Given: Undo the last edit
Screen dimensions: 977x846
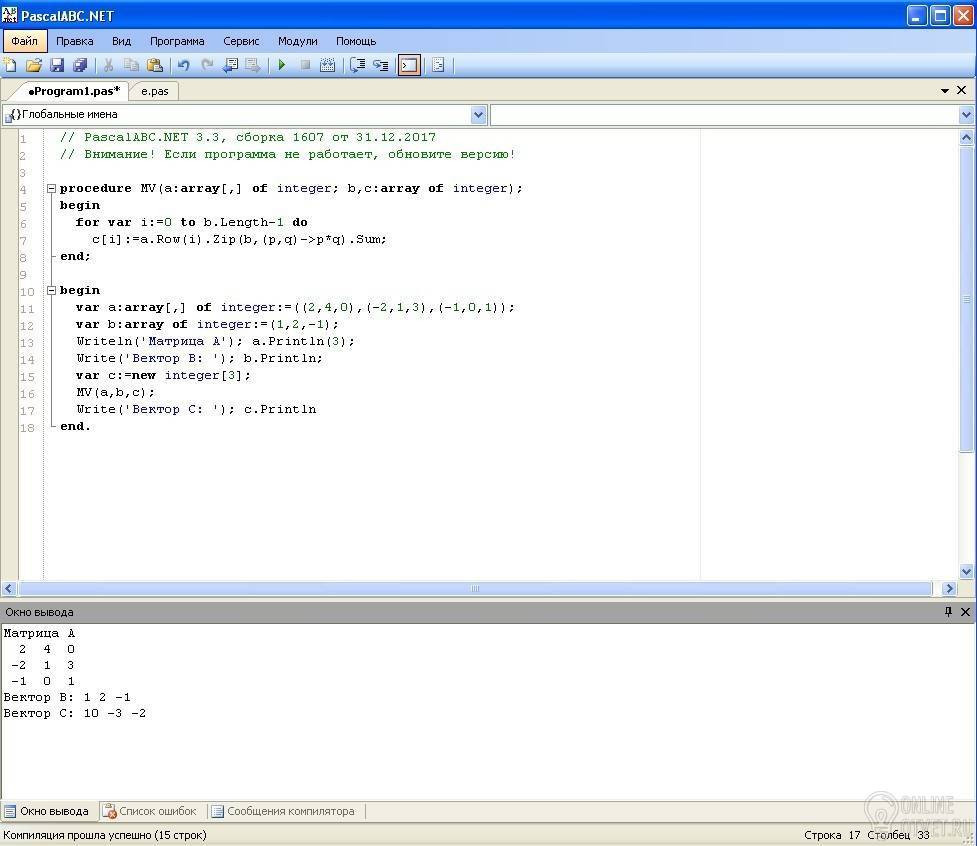Looking at the screenshot, I should tap(183, 65).
